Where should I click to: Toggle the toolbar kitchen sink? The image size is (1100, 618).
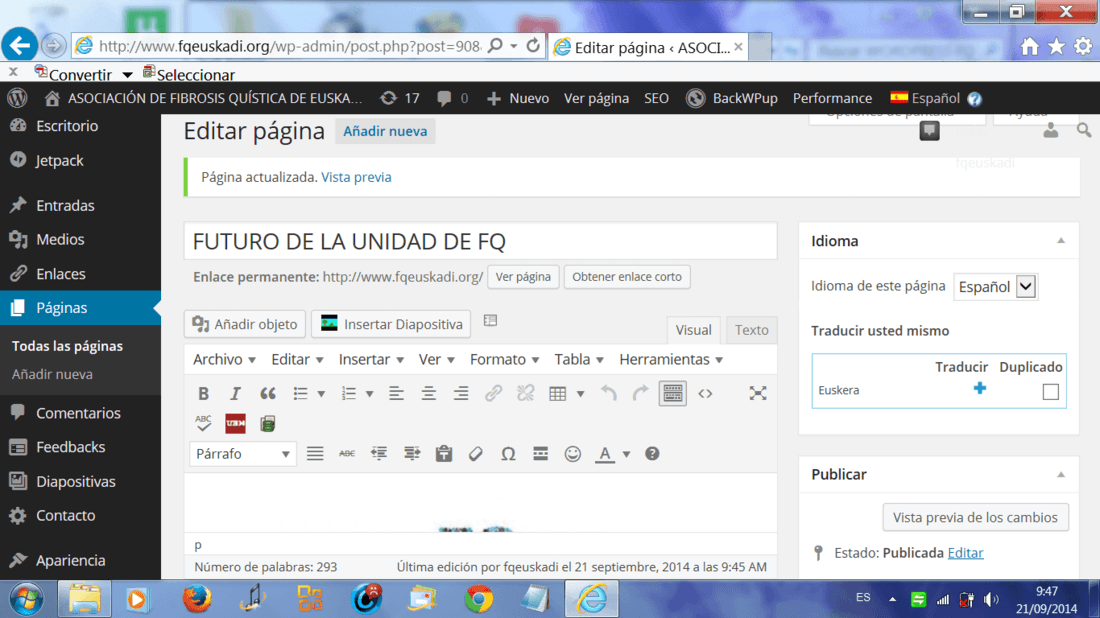tap(672, 394)
